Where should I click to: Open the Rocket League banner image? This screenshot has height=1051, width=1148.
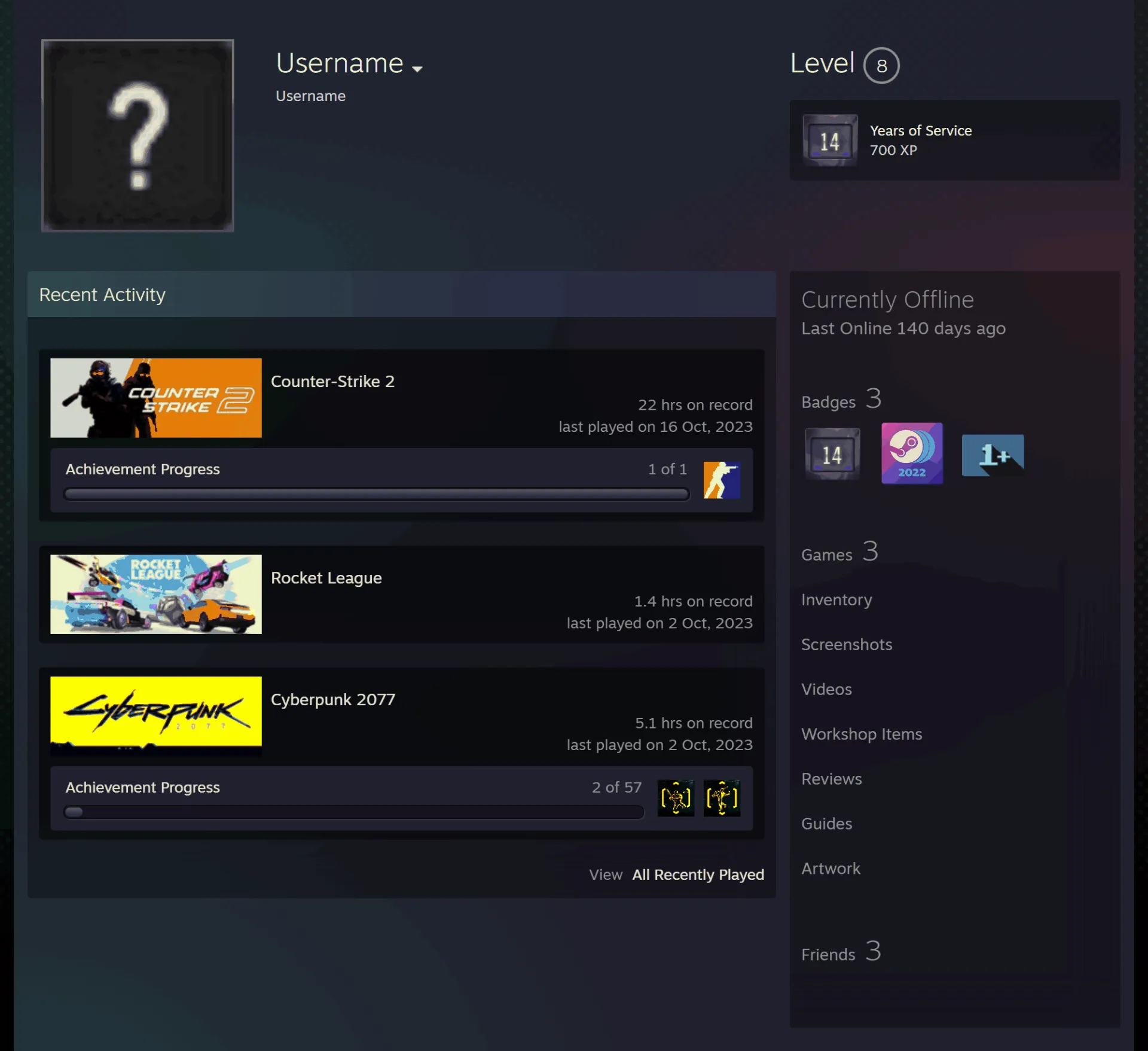point(156,594)
